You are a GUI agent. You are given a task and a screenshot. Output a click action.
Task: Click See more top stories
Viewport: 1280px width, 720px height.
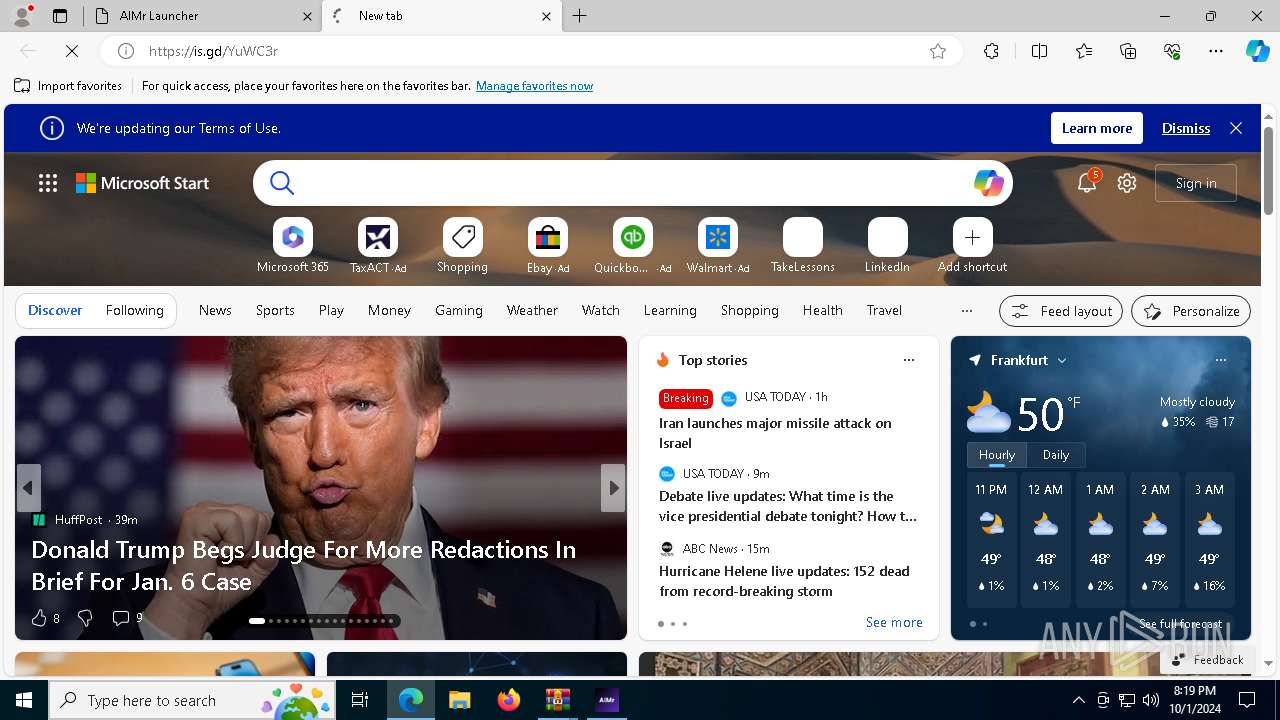(894, 622)
